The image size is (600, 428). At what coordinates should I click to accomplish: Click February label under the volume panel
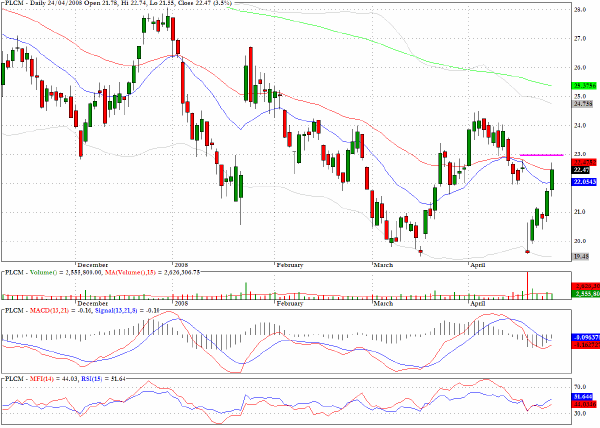tap(290, 304)
